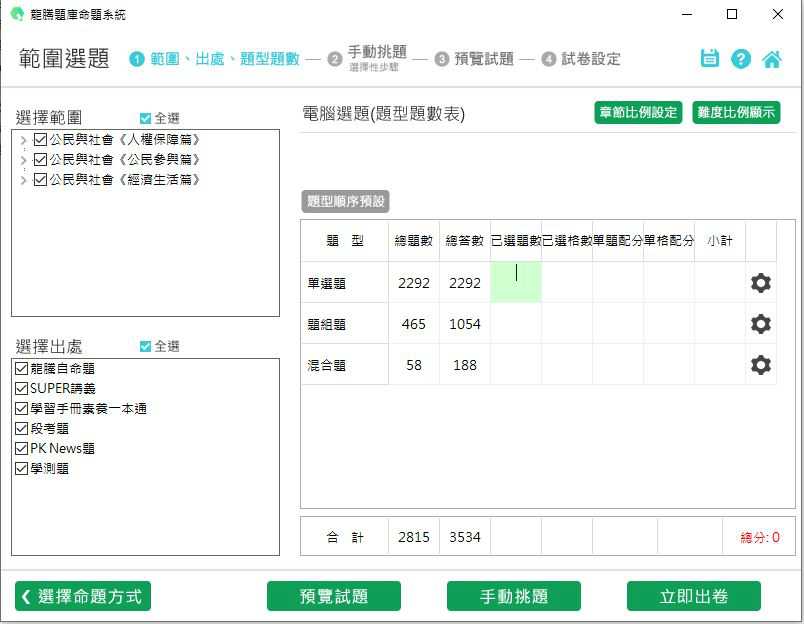Image resolution: width=804 pixels, height=624 pixels.
Task: Click the red 總分: 0 label
Action: (760, 537)
